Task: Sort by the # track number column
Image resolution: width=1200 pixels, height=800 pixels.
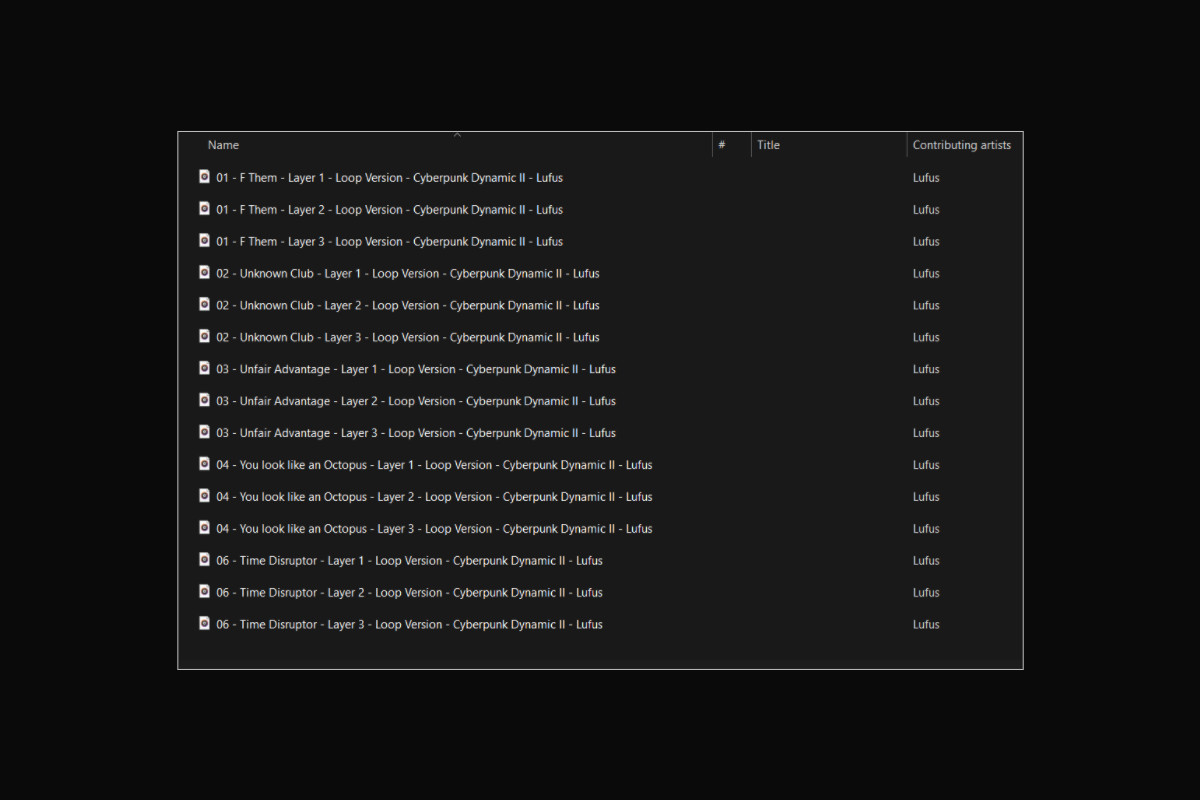Action: click(x=722, y=146)
